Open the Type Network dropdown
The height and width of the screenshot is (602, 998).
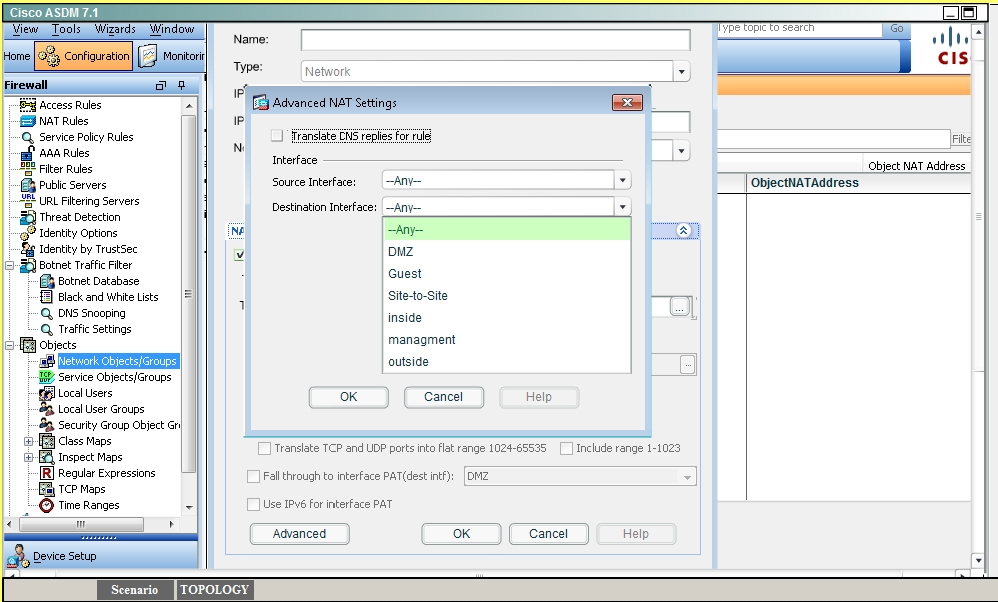(682, 71)
